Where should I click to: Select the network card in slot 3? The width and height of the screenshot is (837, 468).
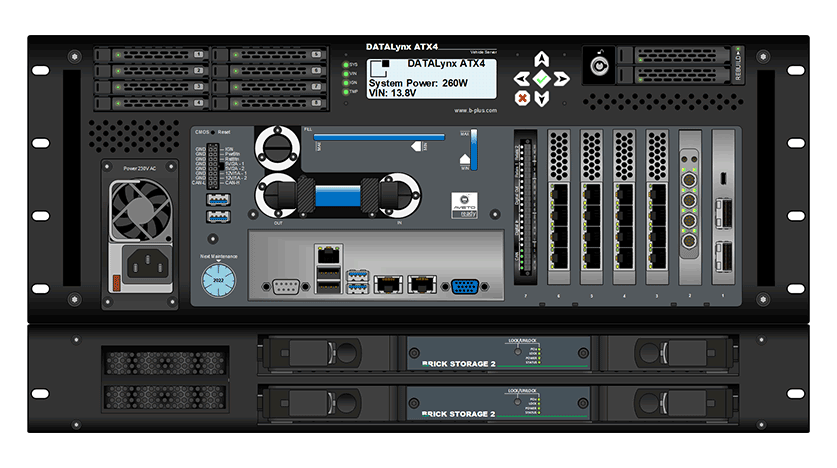657,207
